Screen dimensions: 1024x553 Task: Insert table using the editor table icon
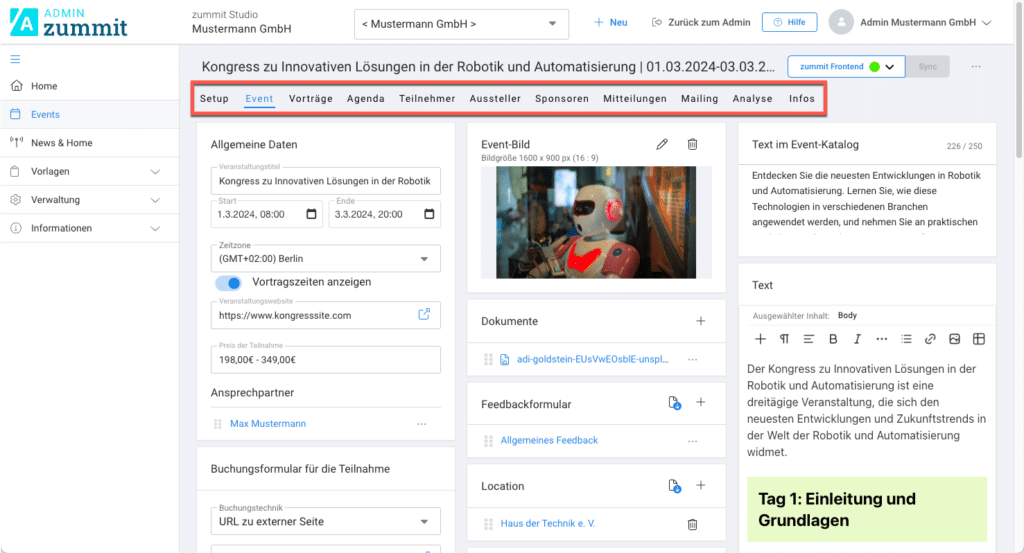[x=979, y=339]
